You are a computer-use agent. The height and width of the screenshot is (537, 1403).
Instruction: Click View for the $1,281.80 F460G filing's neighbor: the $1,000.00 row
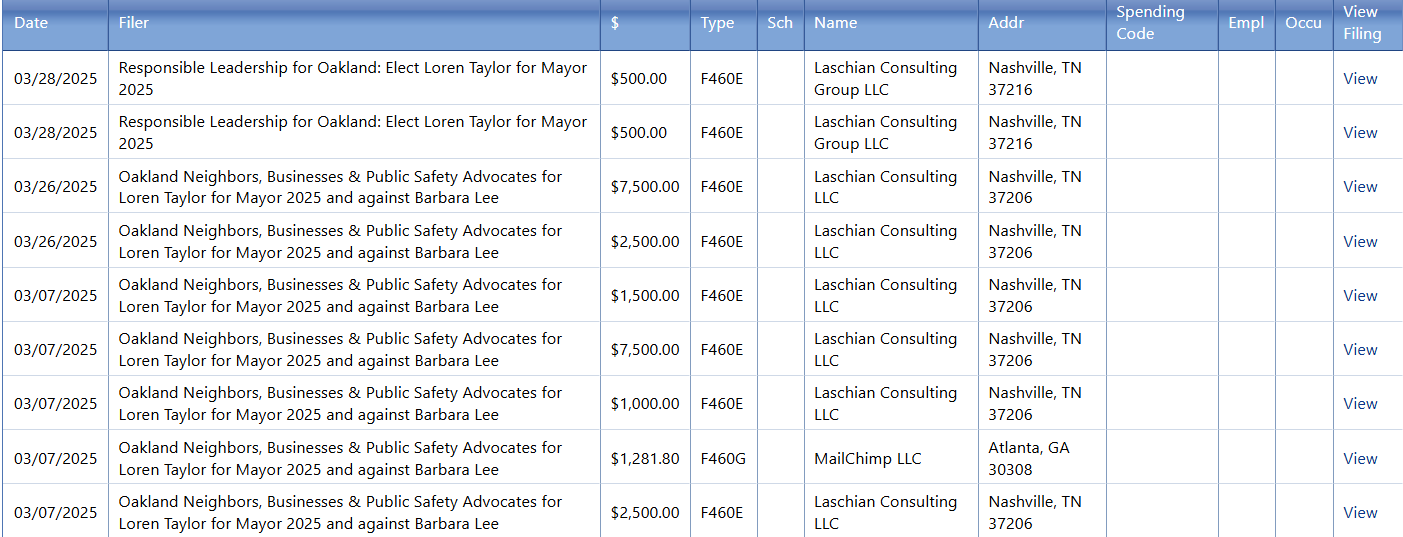coord(1360,404)
